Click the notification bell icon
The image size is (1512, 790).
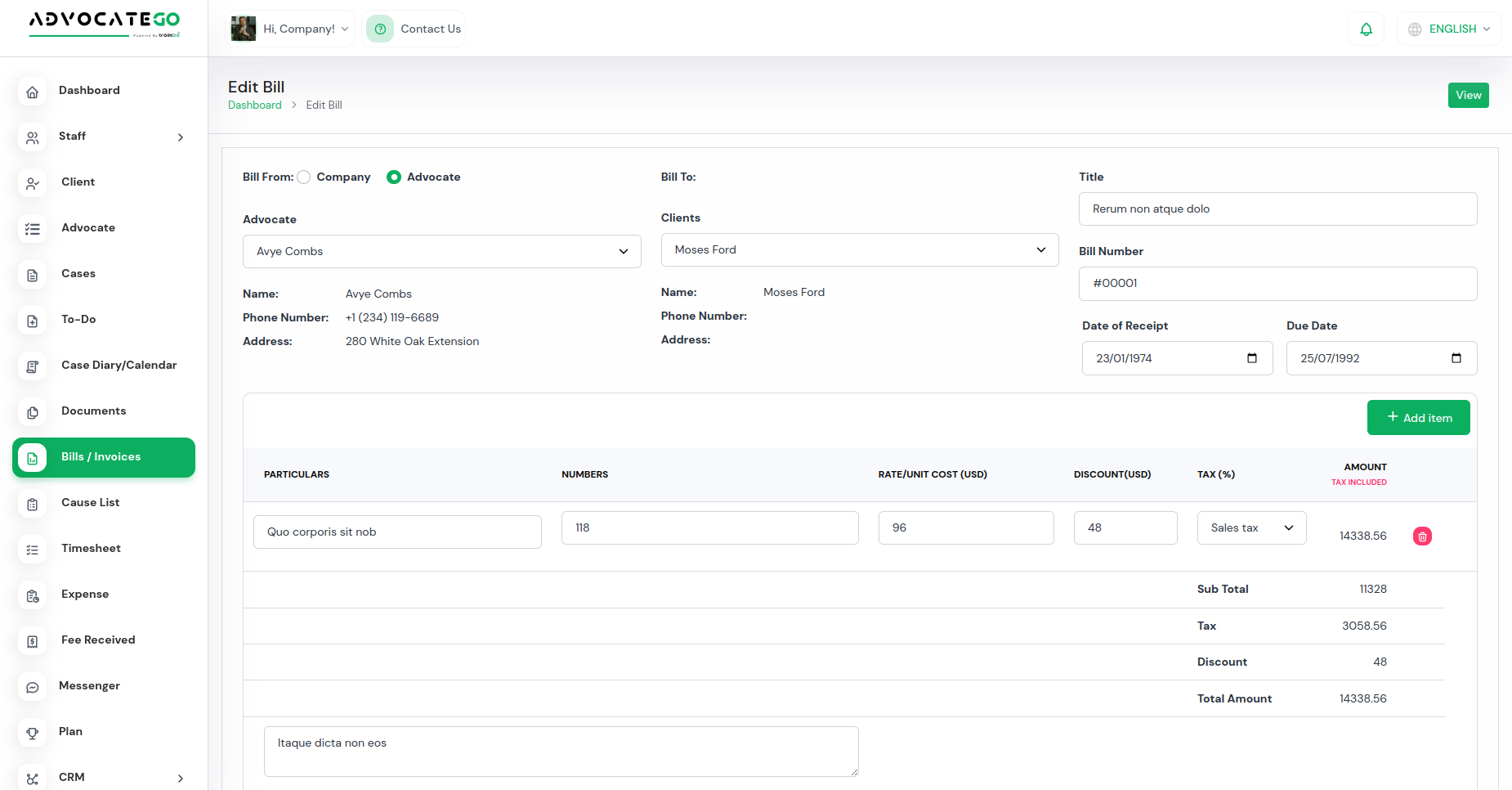[1366, 29]
